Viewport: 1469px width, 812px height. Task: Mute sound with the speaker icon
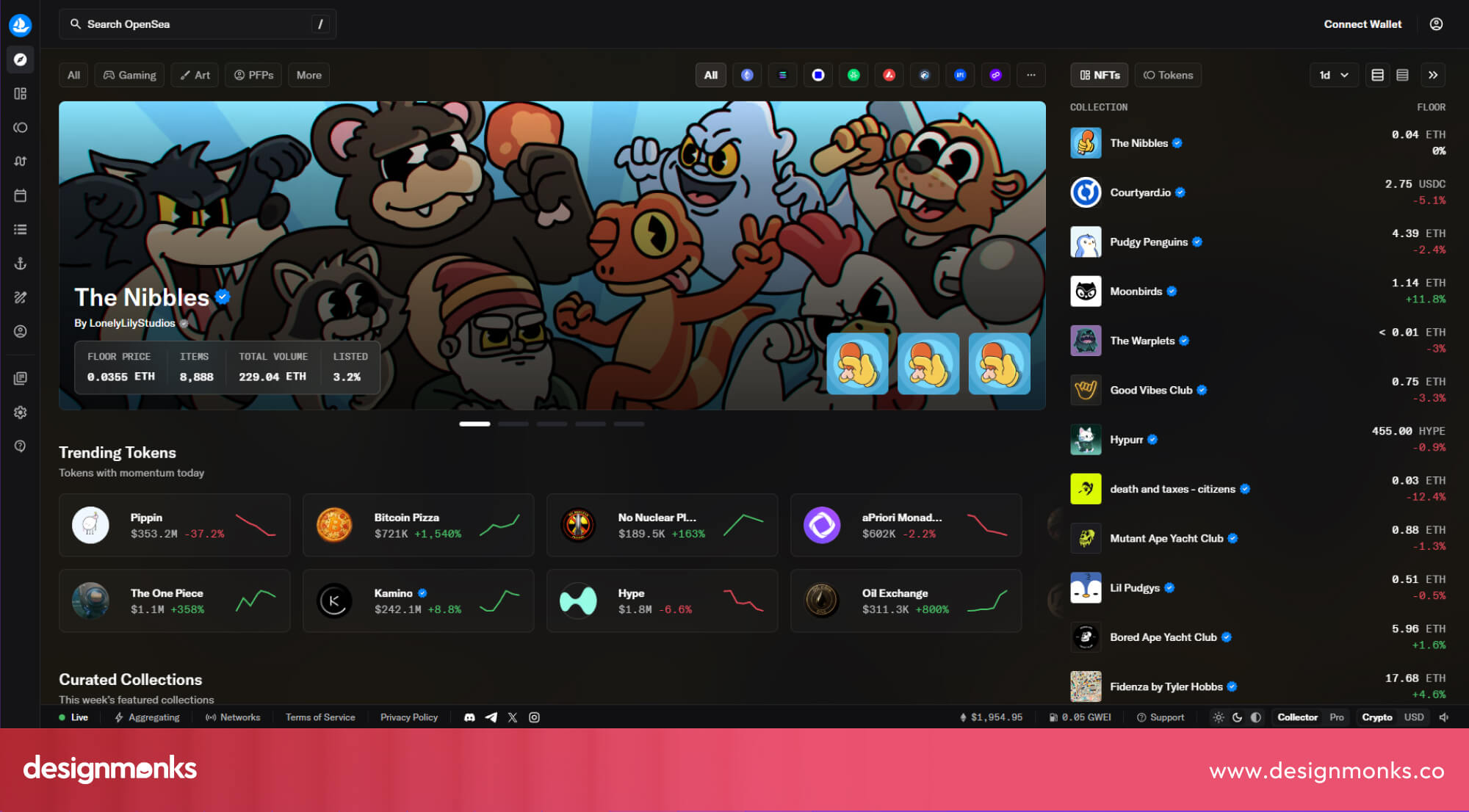tap(1443, 717)
